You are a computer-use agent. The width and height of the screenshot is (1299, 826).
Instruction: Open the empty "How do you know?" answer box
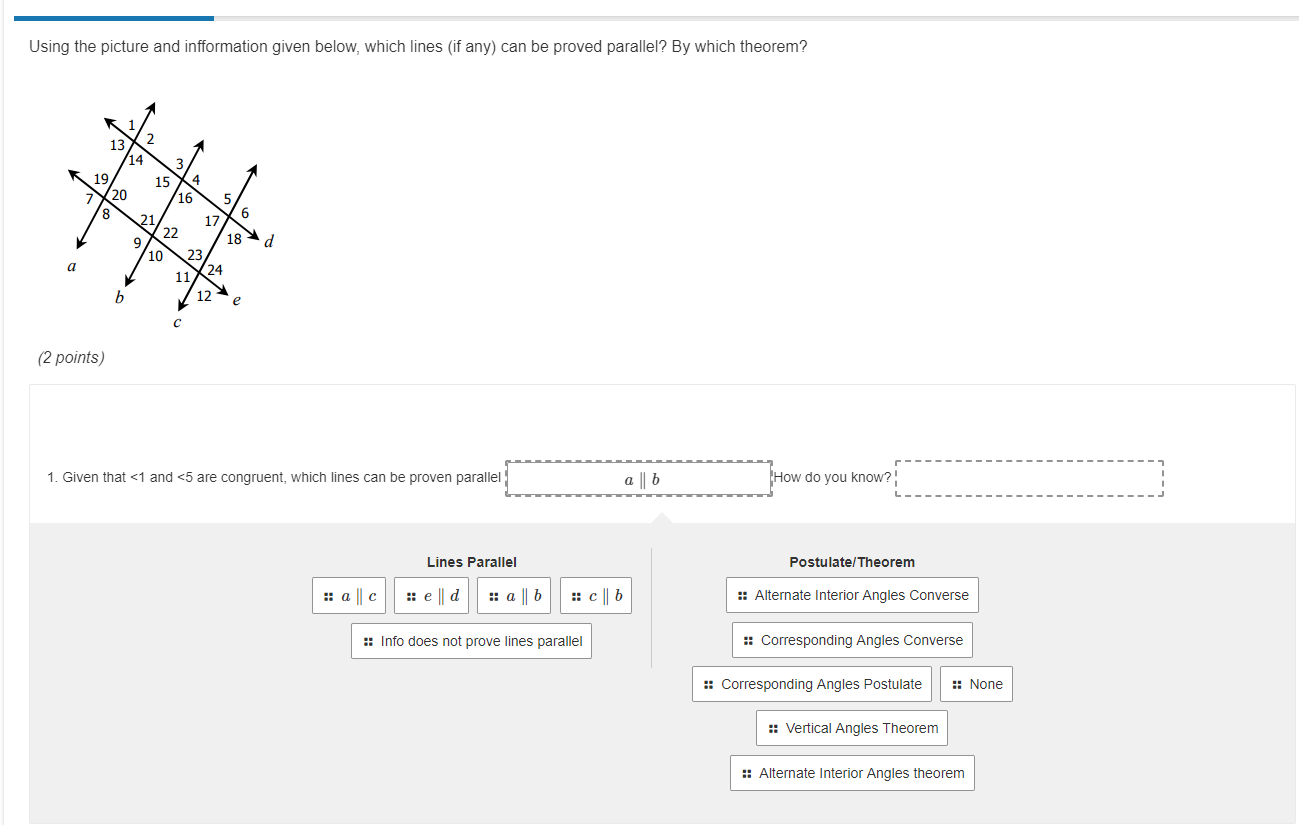point(1029,478)
